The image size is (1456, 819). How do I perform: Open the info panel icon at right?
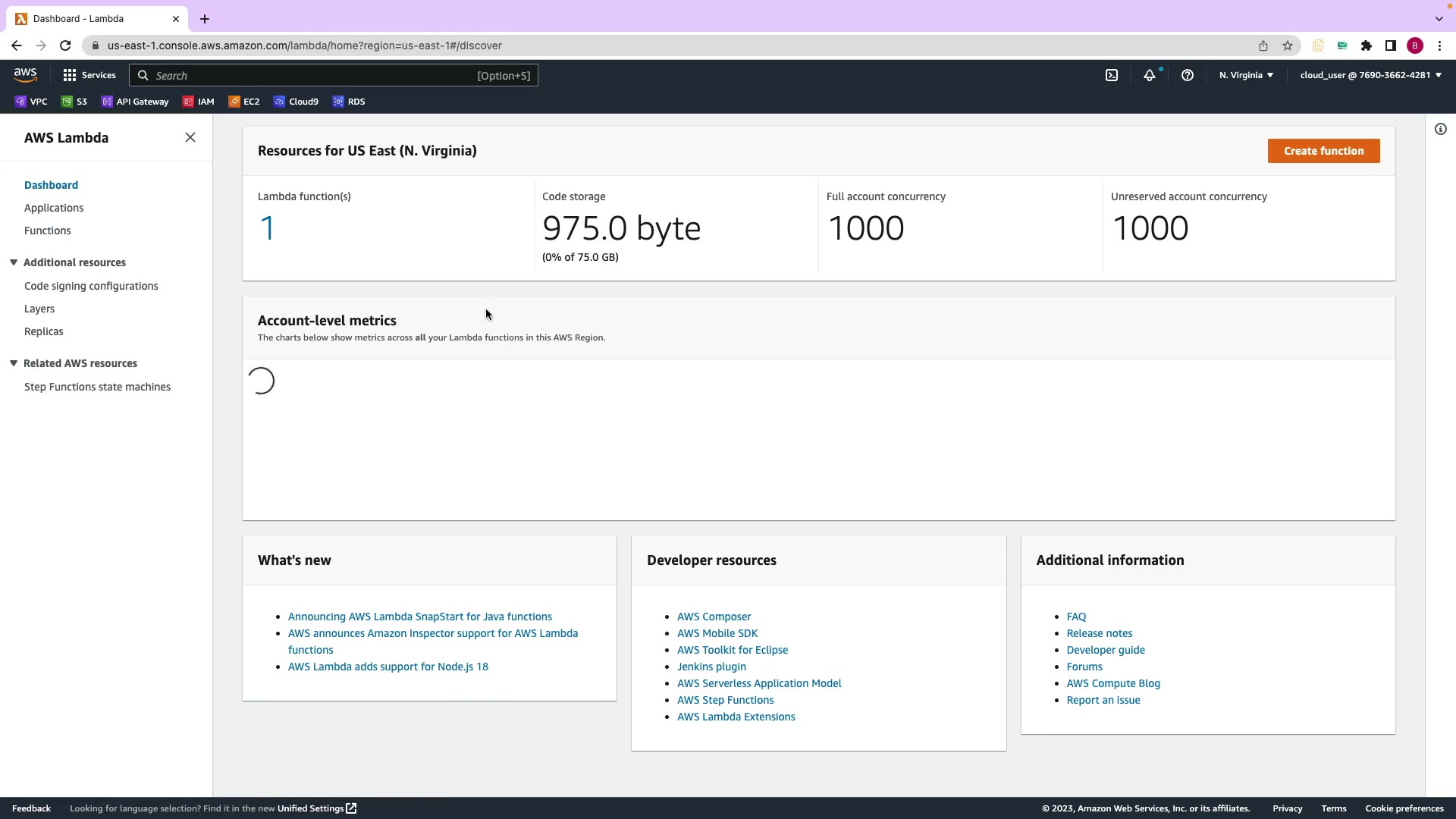click(x=1441, y=129)
